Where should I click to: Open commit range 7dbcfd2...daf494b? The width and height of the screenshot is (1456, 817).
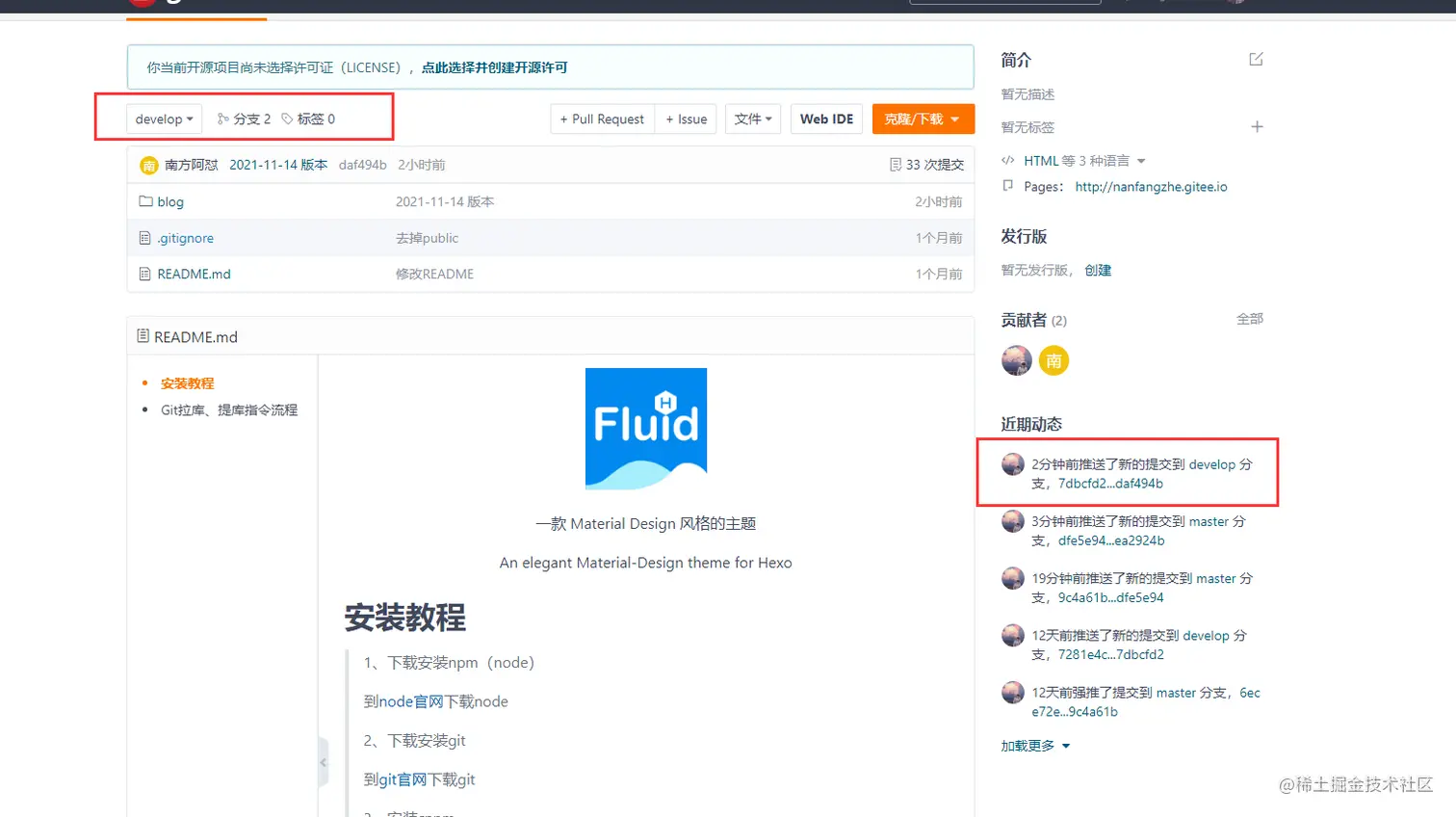point(1110,484)
